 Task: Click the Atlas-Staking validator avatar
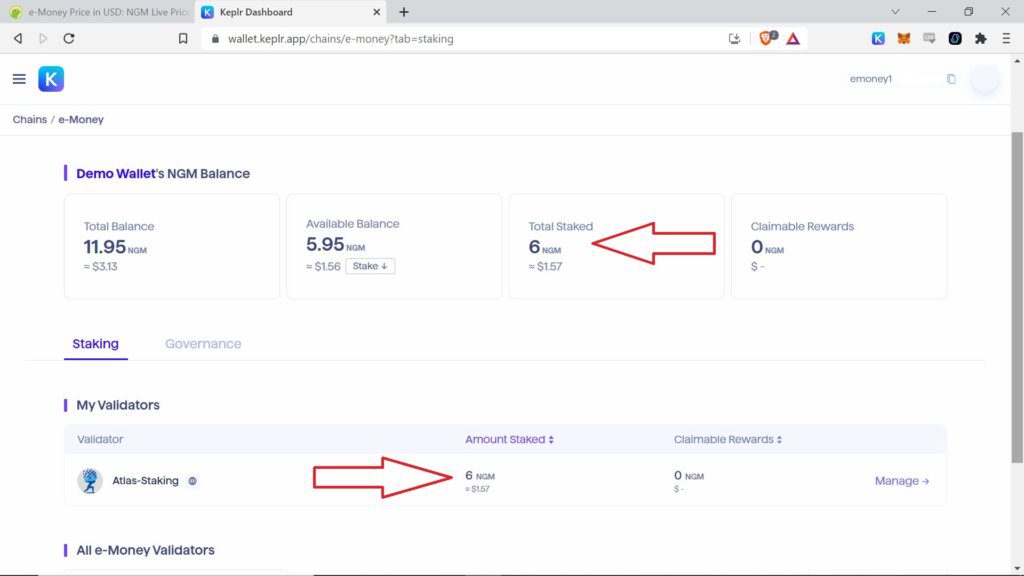[x=90, y=481]
